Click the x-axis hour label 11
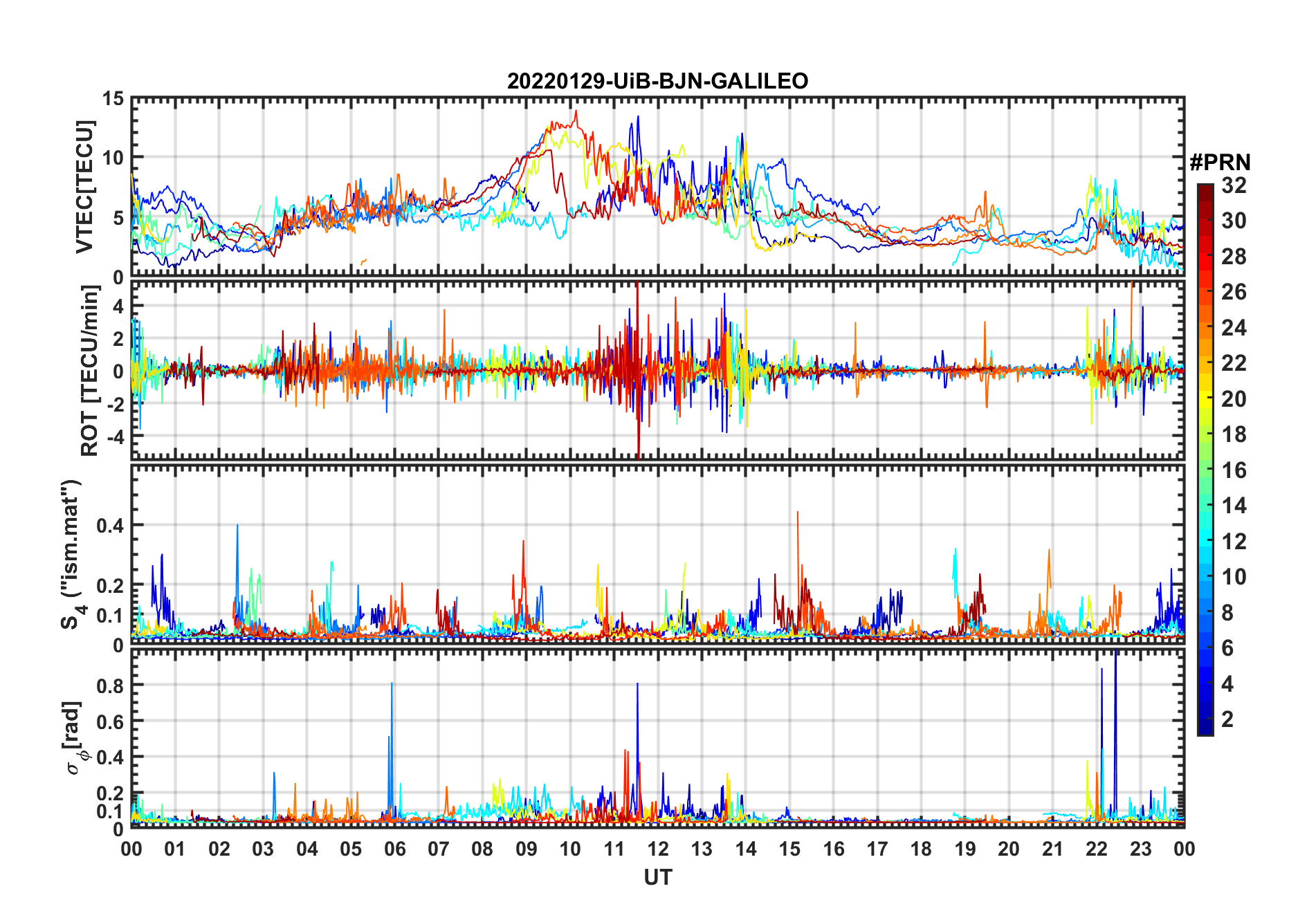The image size is (1316, 920). tap(614, 849)
